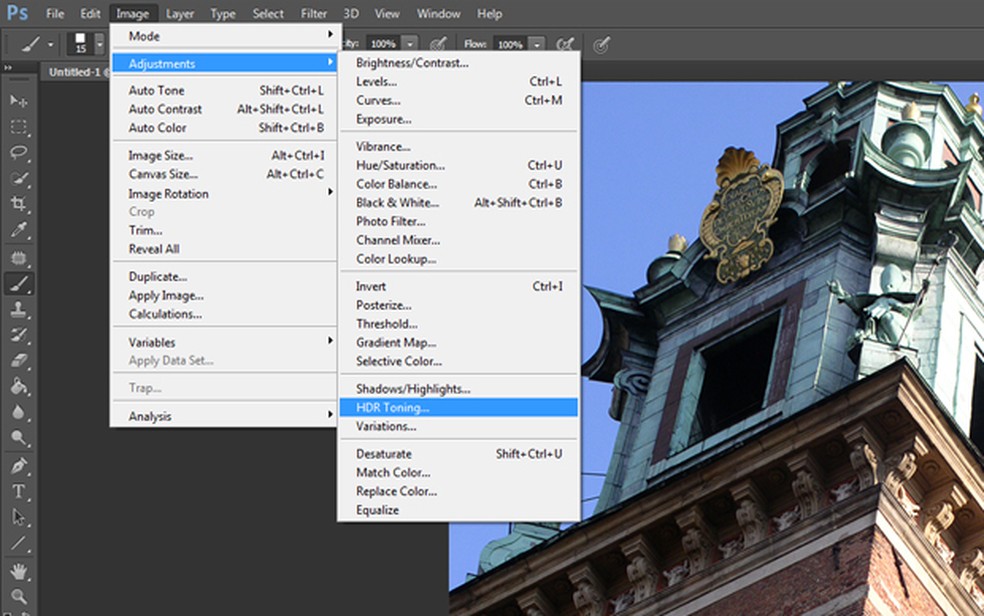Open the brush preset picker dropdown
The image size is (984, 616).
click(x=99, y=45)
